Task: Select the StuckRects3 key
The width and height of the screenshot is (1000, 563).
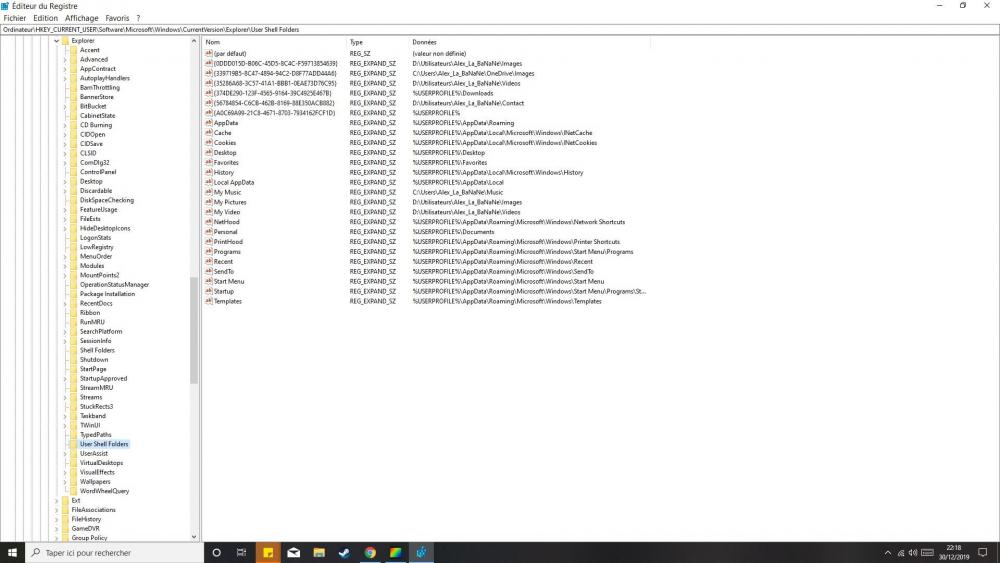Action: point(96,406)
